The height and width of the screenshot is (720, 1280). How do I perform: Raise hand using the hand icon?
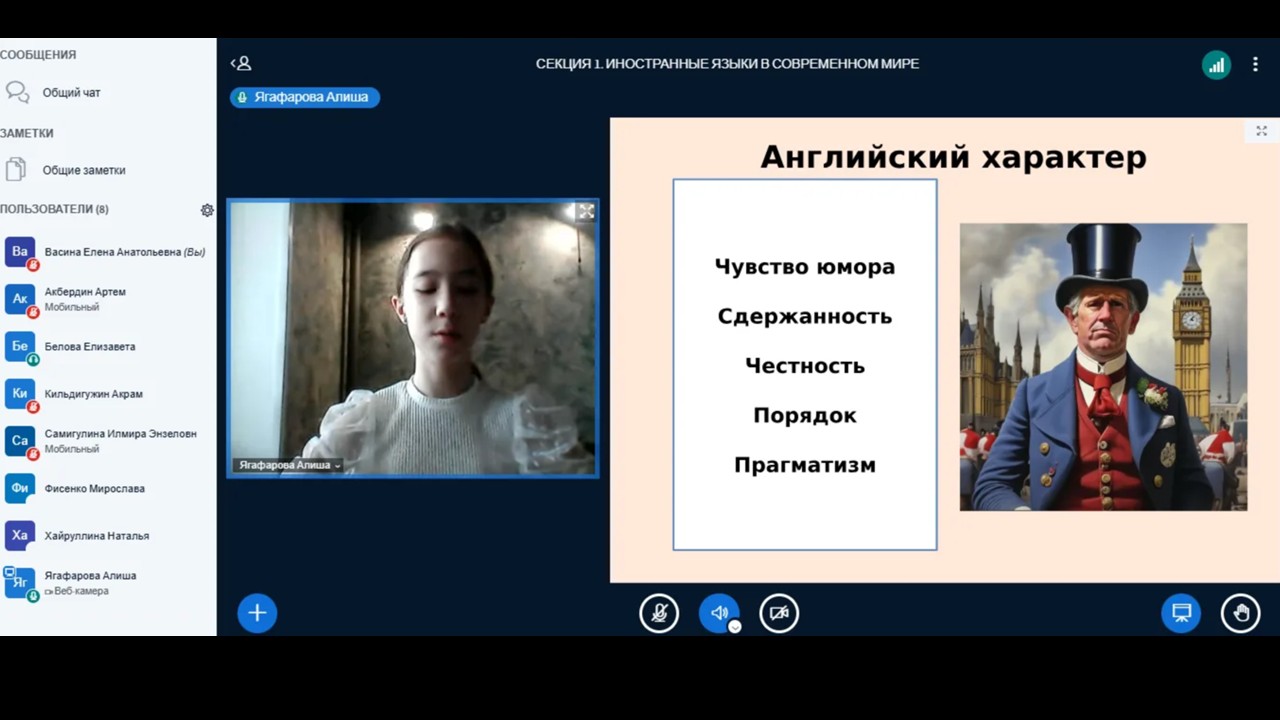point(1240,613)
